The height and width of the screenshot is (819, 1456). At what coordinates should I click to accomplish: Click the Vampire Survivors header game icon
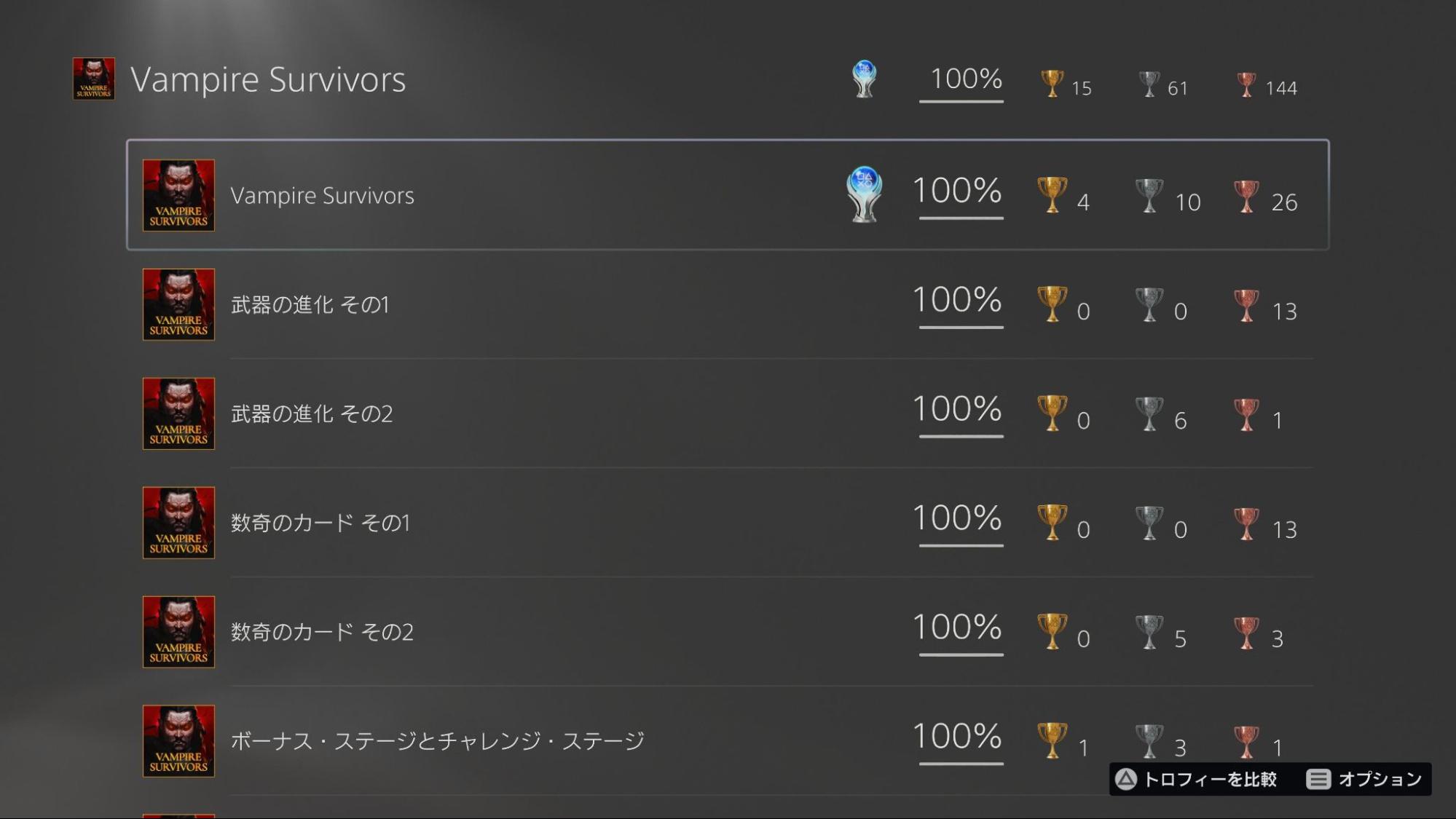pyautogui.click(x=94, y=79)
